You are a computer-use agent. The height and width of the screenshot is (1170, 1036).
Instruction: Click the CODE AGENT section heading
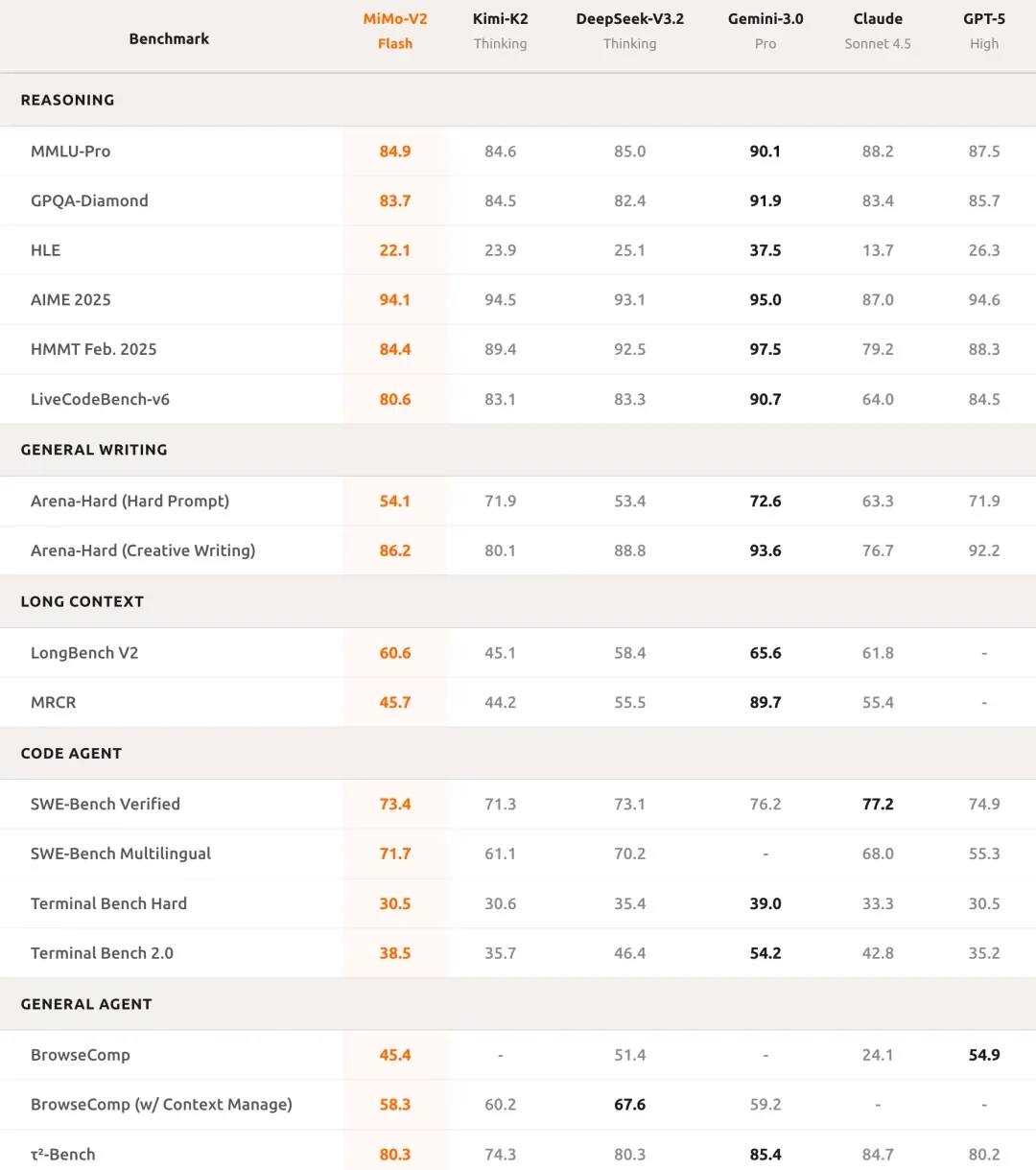71,753
